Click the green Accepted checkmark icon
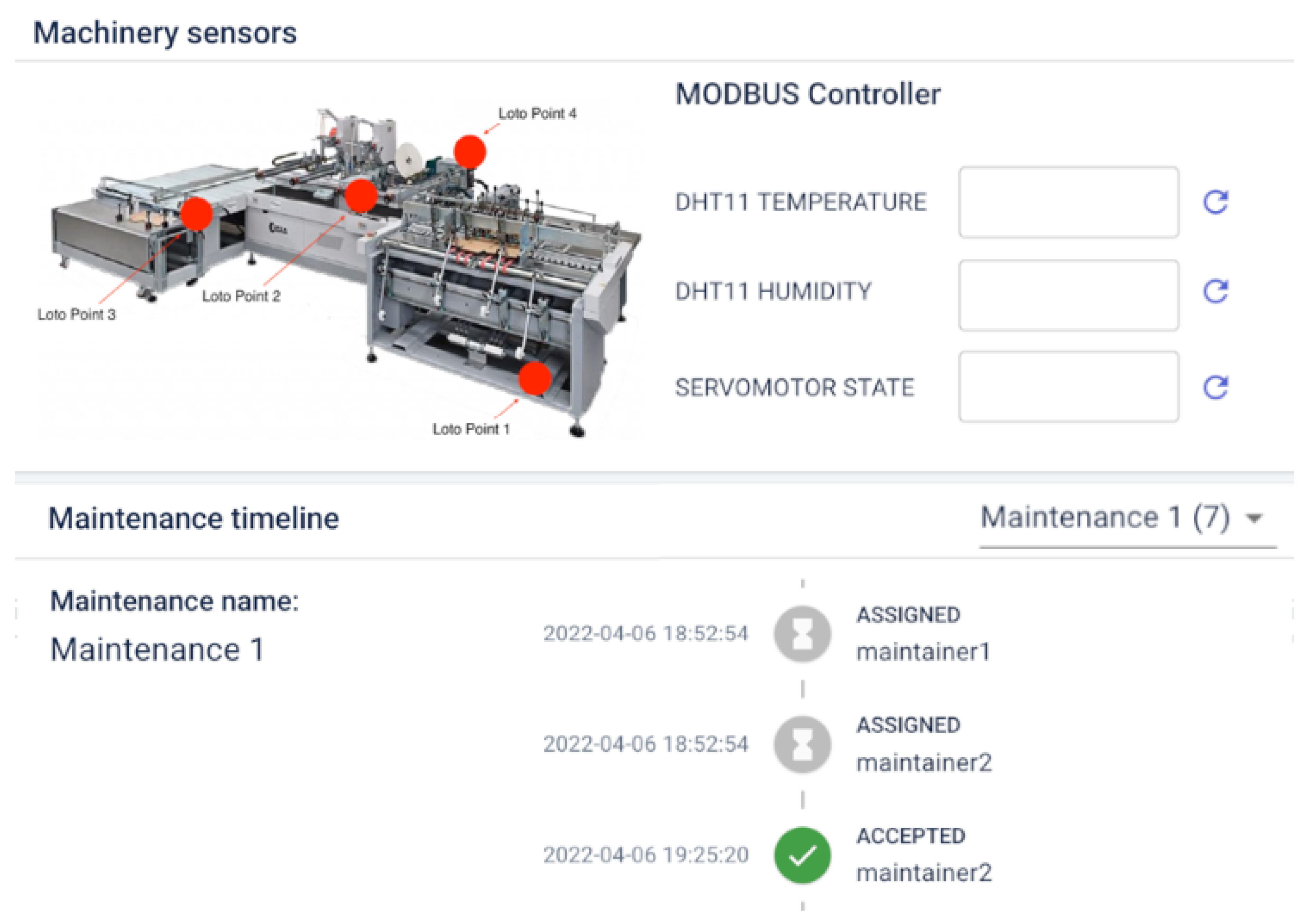The height and width of the screenshot is (924, 1309). pyautogui.click(x=802, y=855)
